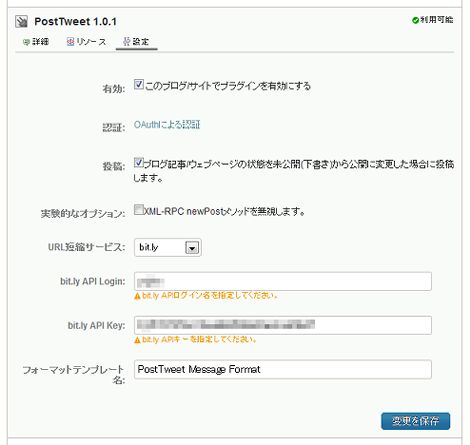
Task: Click the PostTweet plugin icon
Action: 22,21
